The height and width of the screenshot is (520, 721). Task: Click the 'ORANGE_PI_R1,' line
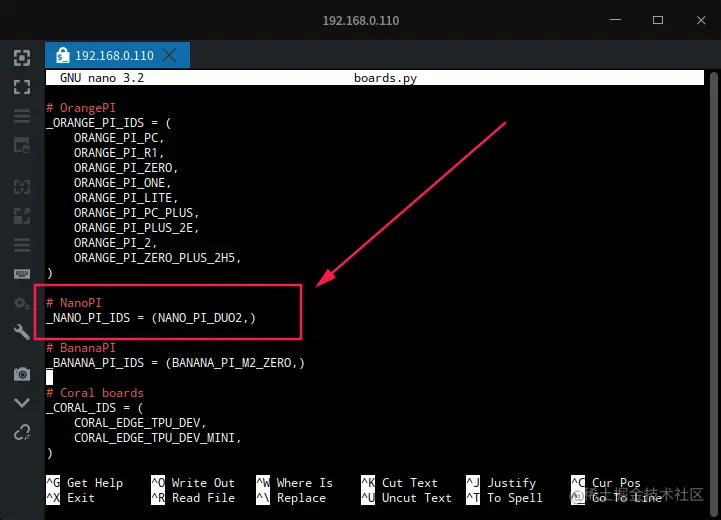(119, 153)
